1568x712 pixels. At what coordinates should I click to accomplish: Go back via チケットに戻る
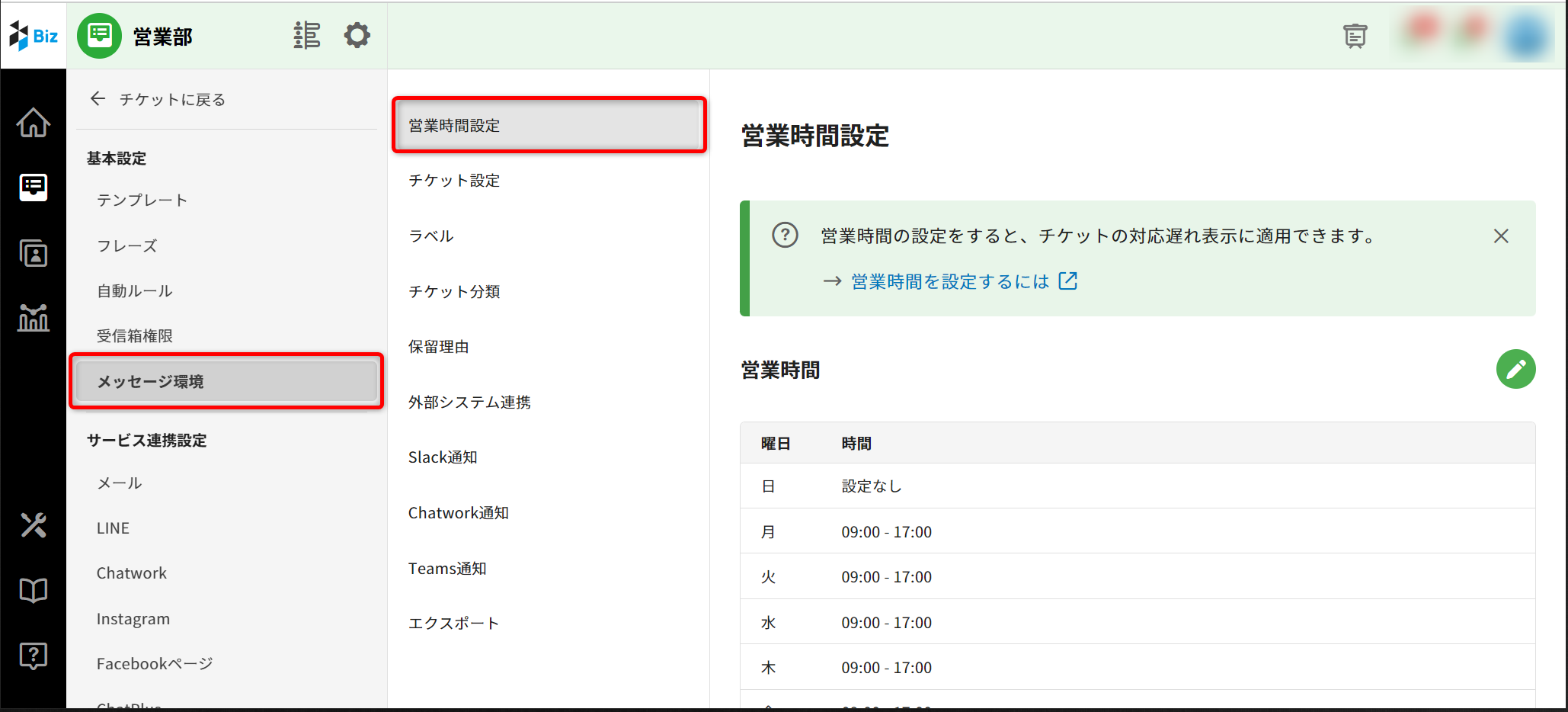tap(158, 99)
